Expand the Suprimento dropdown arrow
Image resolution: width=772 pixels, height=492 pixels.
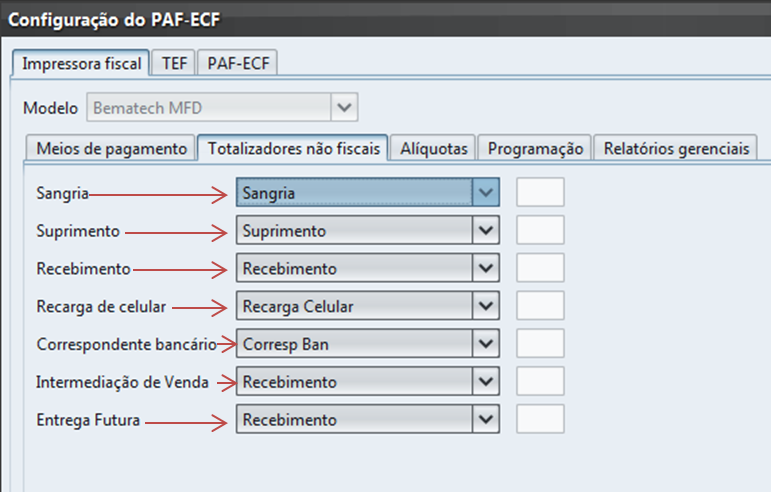coord(486,231)
